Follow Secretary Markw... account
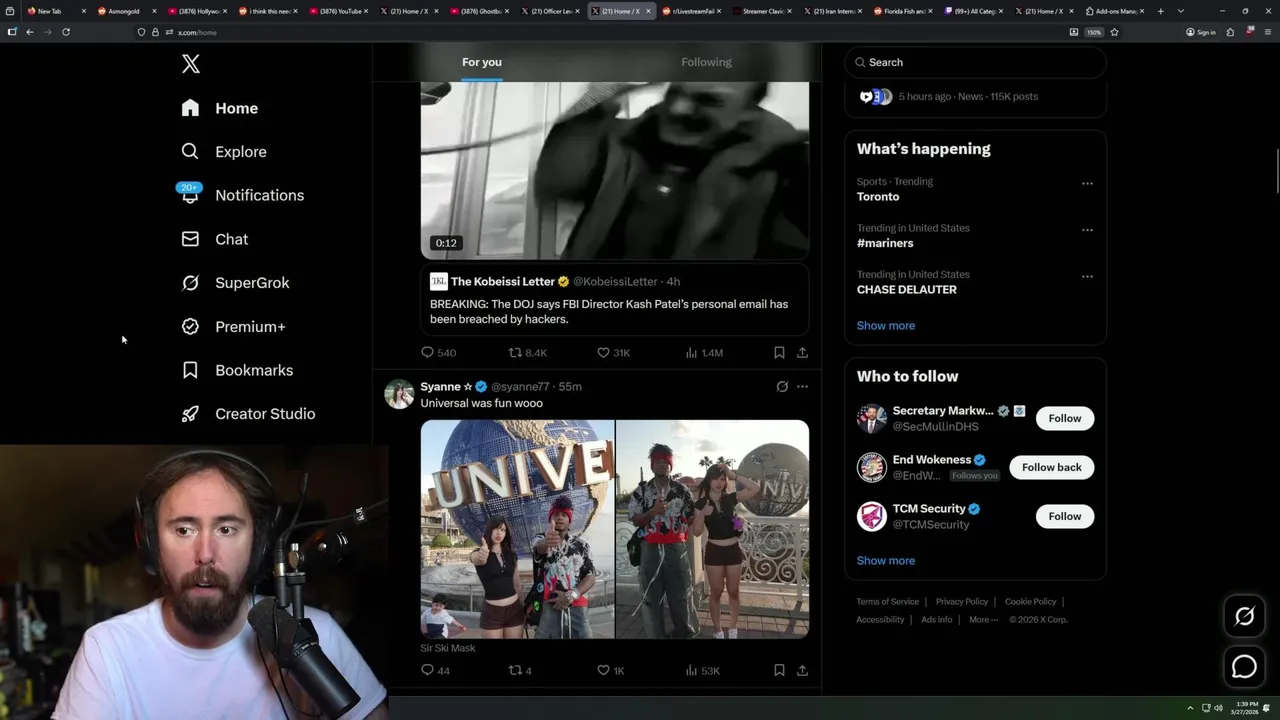 (x=1065, y=418)
